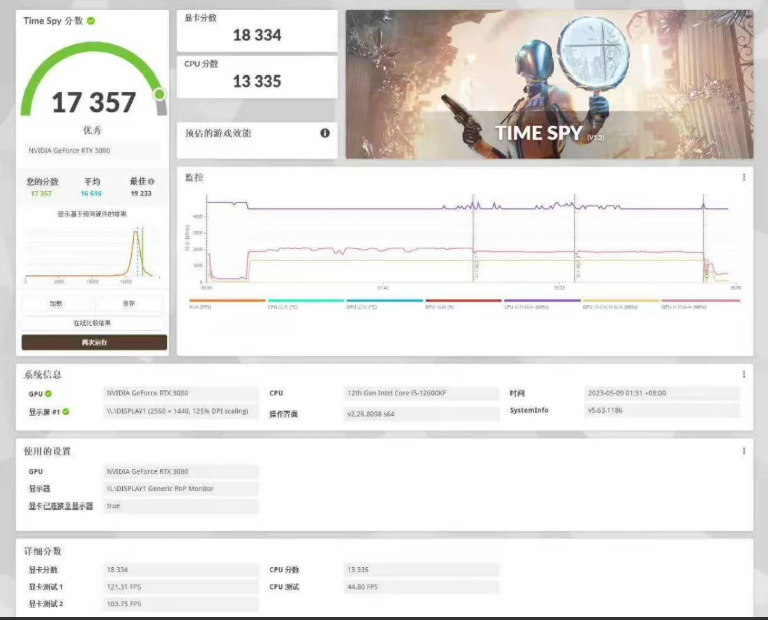Toggle the purple CPU clock frequency legend
The image size is (768, 620).
(542, 303)
